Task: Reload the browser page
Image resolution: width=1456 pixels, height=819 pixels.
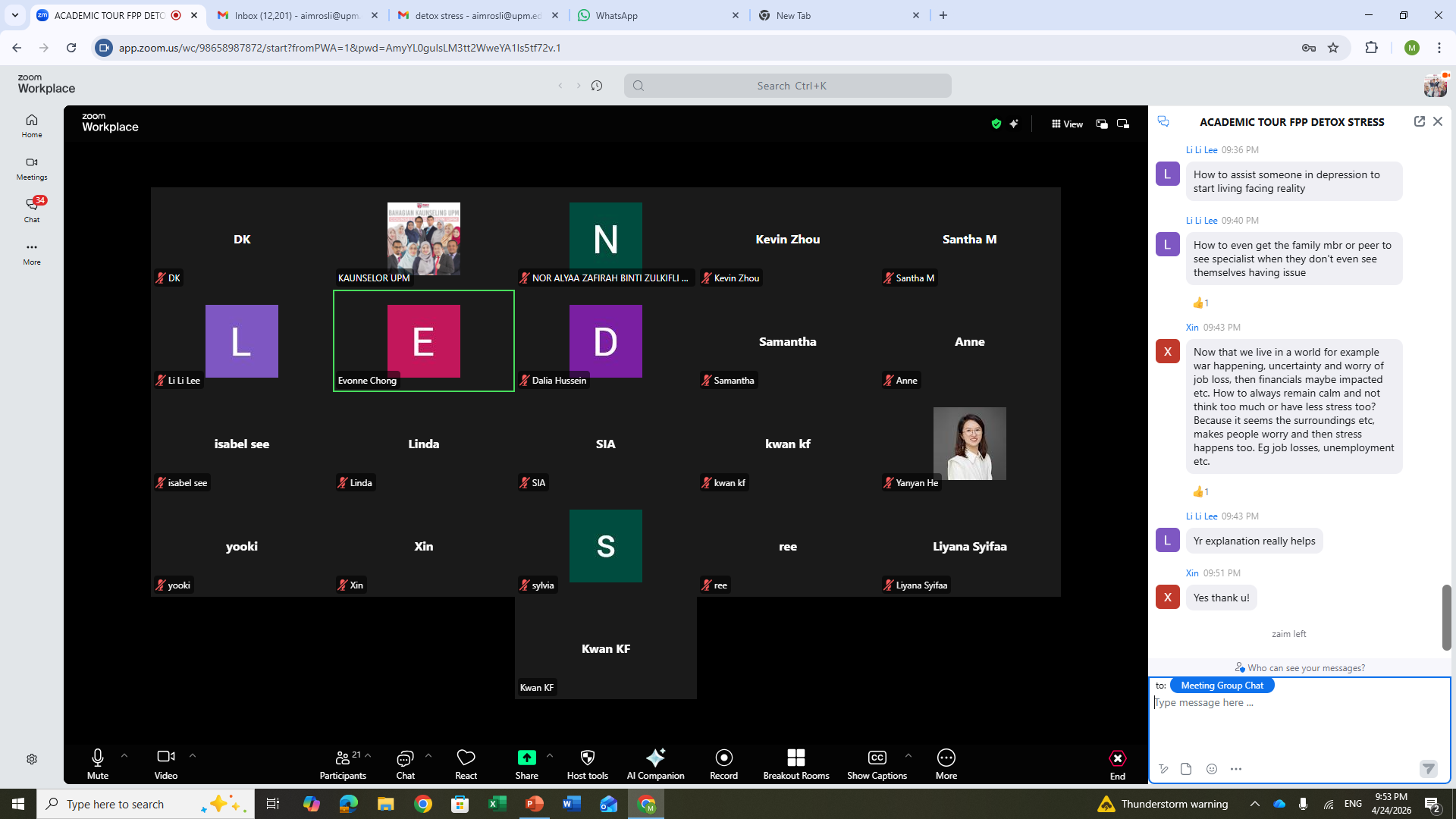Action: pos(71,48)
